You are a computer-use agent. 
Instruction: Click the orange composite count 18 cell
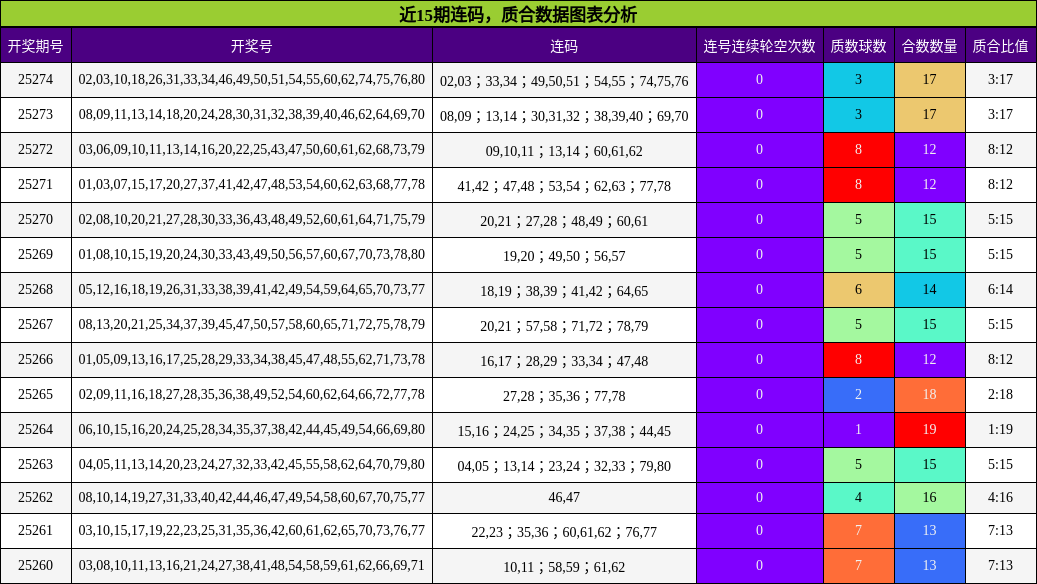(929, 395)
